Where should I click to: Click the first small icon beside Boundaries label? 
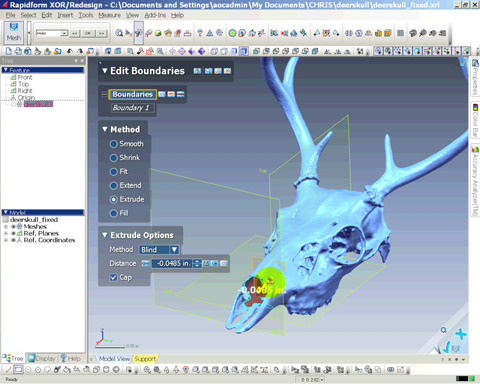(x=162, y=94)
